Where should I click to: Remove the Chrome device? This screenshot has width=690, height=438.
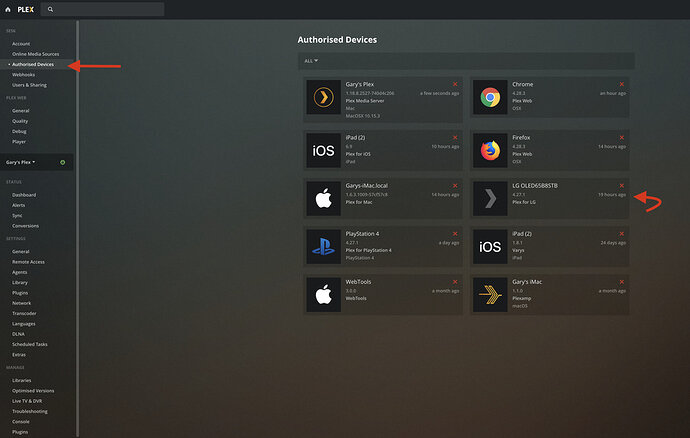(x=622, y=84)
